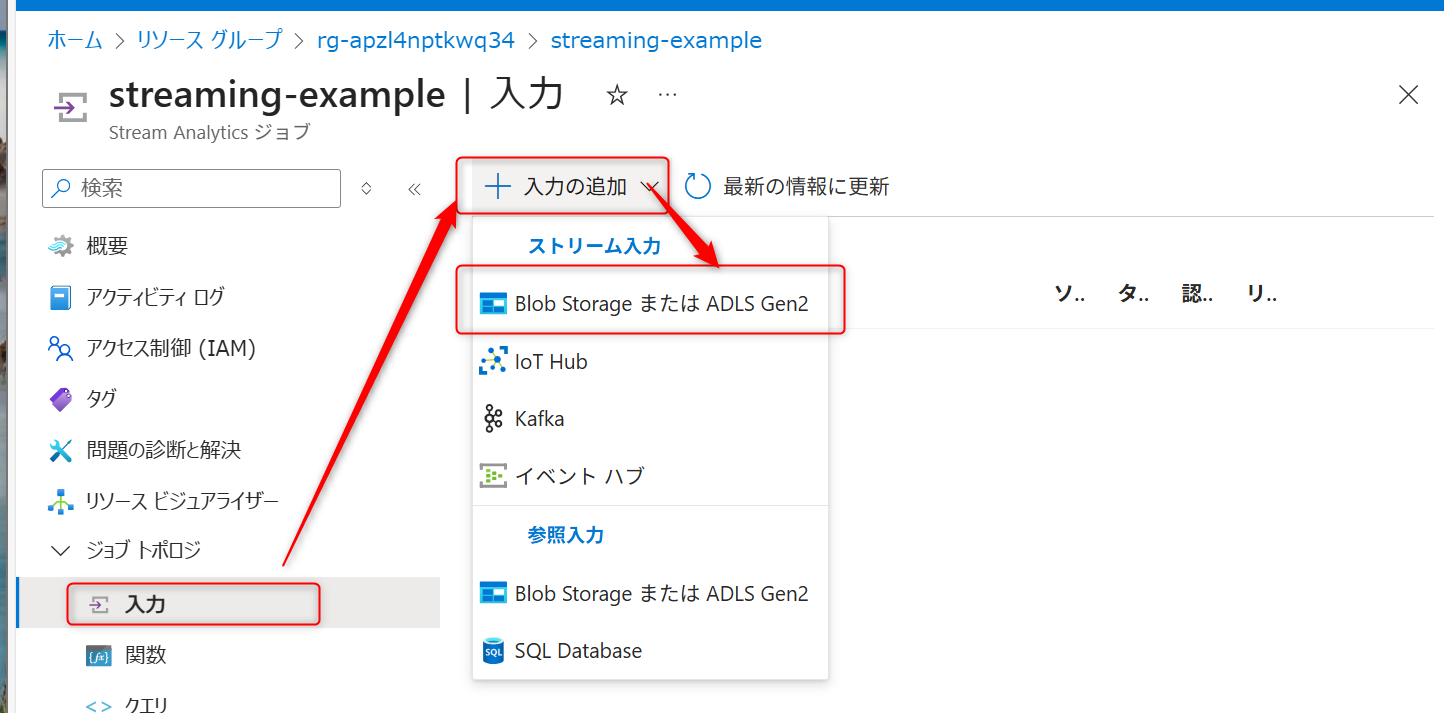Toggle the favorite star next to the title
This screenshot has height=713, width=1444.
pos(617,95)
